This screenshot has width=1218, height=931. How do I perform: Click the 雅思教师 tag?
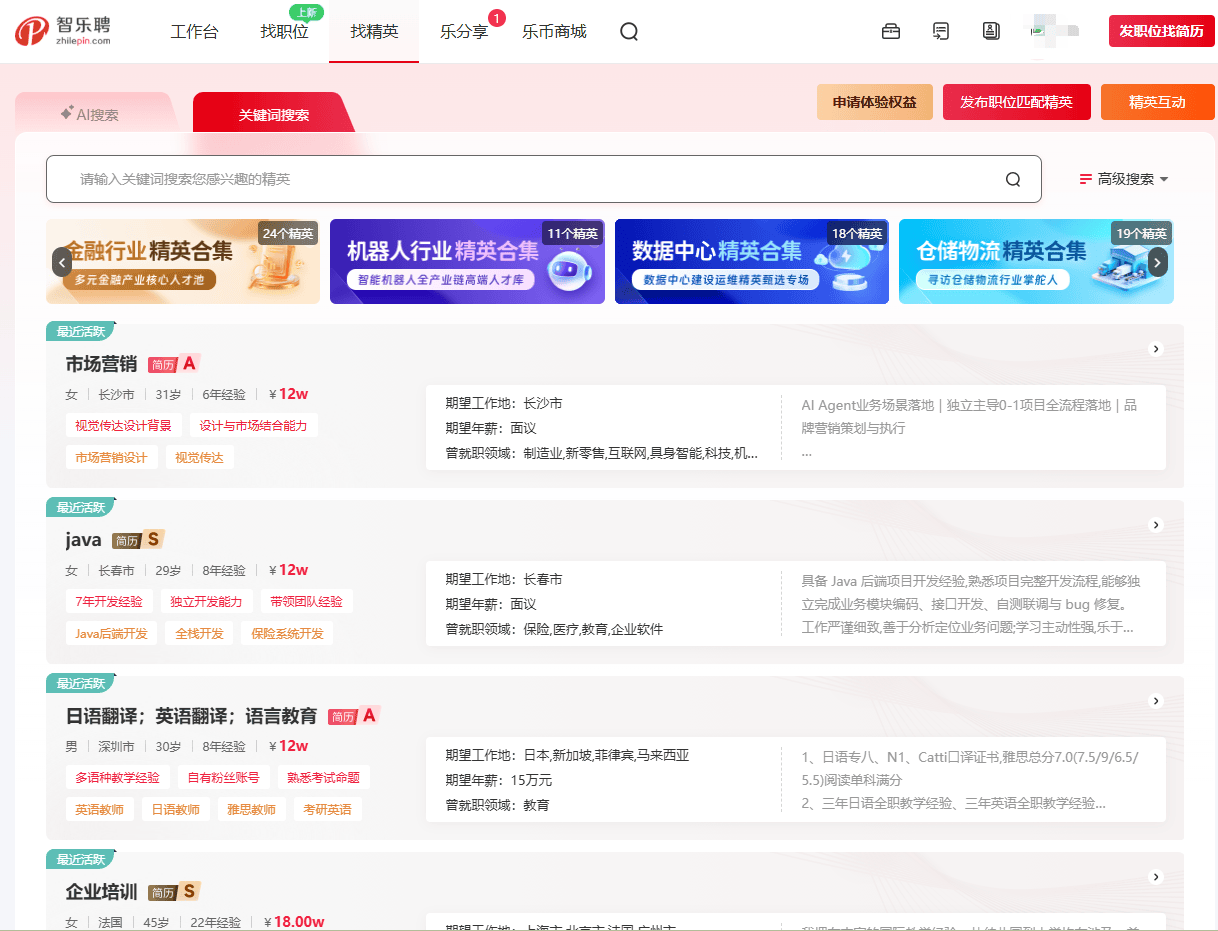pos(251,810)
